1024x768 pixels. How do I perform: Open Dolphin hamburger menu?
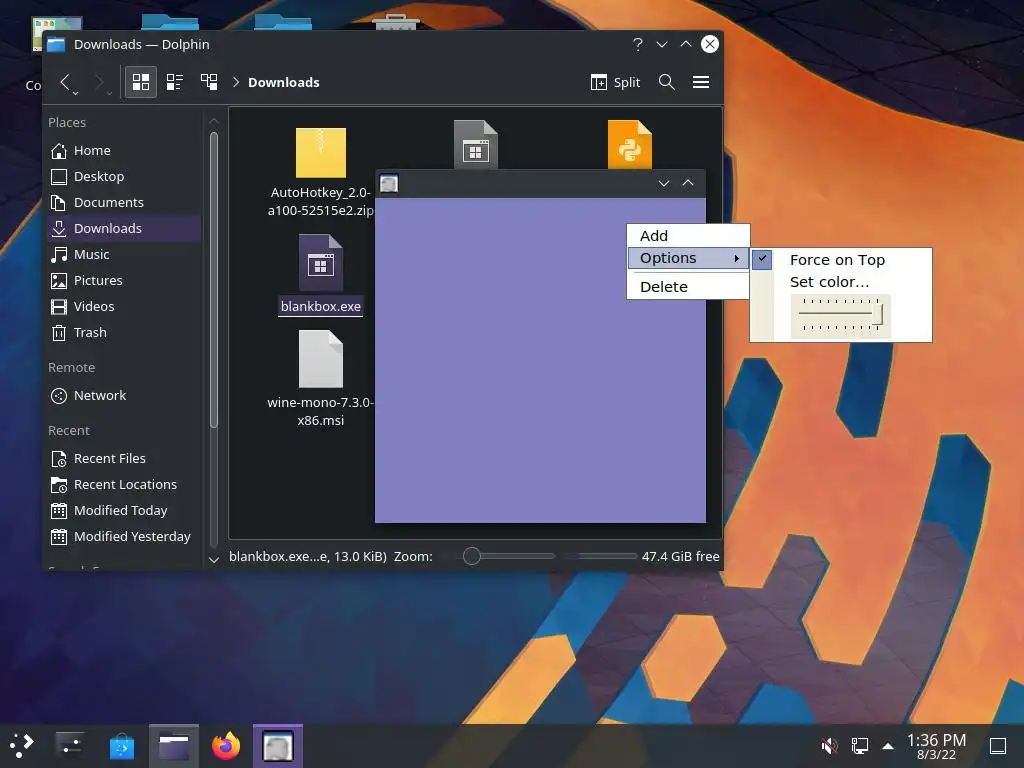pyautogui.click(x=701, y=82)
